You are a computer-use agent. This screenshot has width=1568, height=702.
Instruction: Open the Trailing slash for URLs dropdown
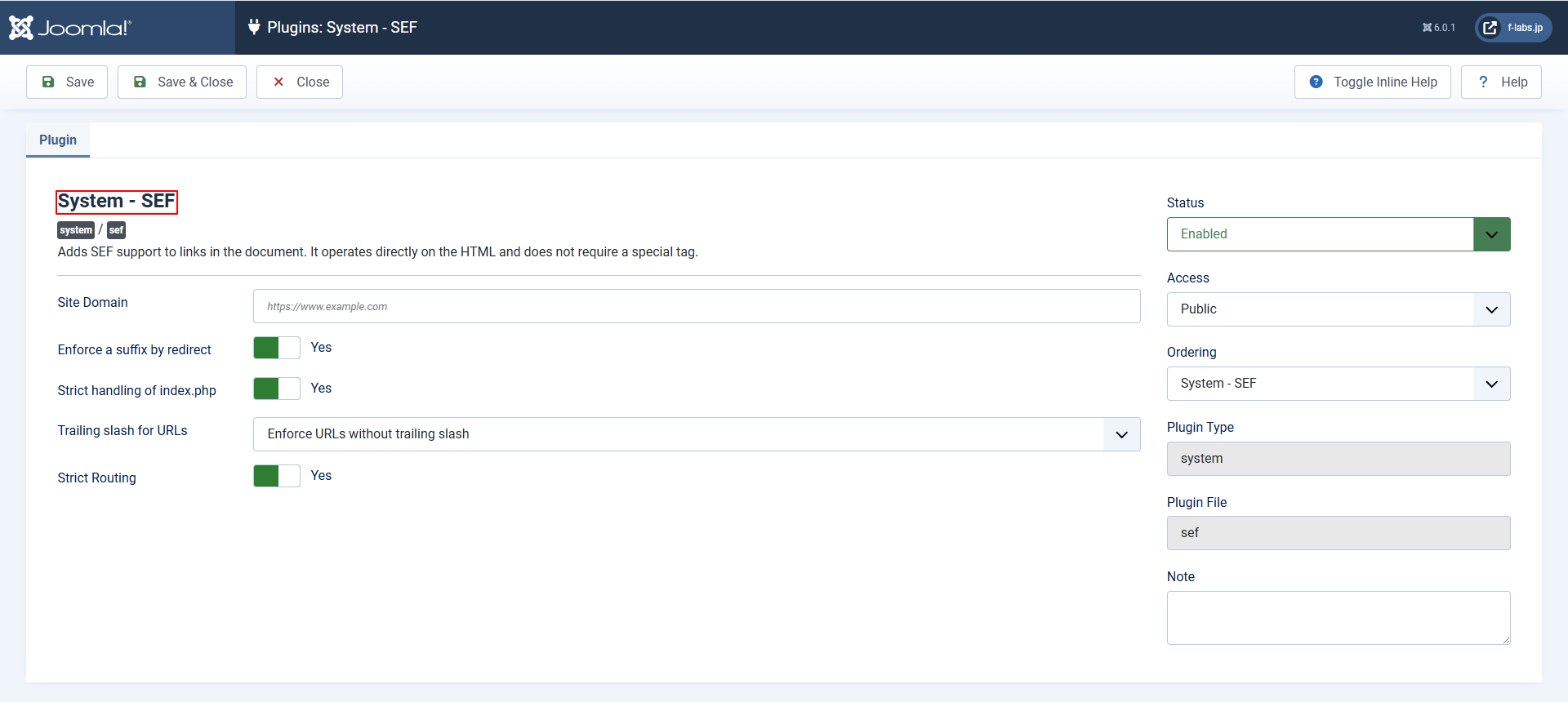click(696, 434)
